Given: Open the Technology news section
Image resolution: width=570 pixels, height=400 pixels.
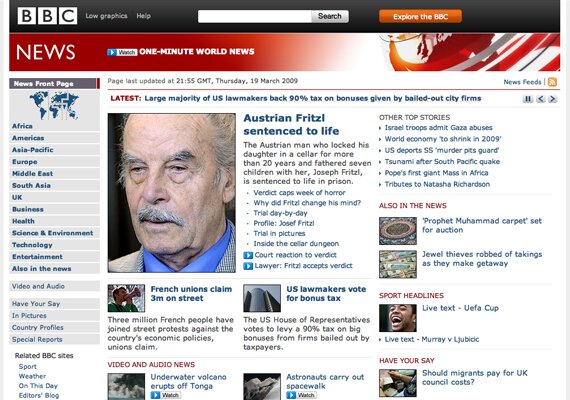Looking at the screenshot, I should [54, 245].
